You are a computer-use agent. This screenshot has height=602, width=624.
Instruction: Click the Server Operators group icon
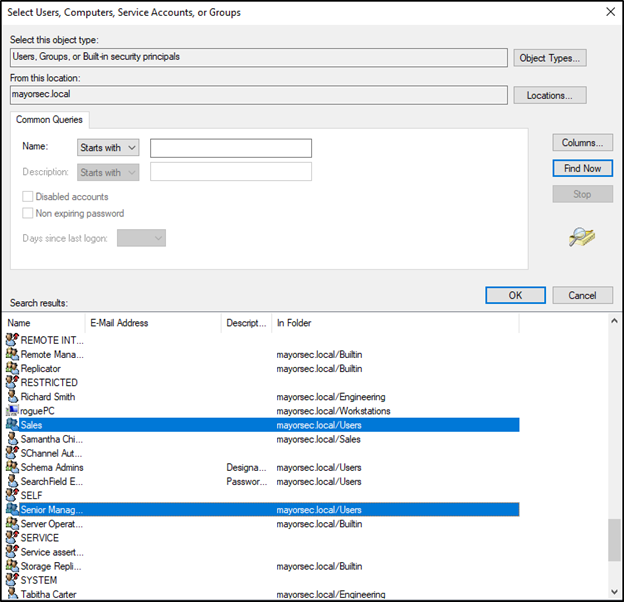coord(12,524)
